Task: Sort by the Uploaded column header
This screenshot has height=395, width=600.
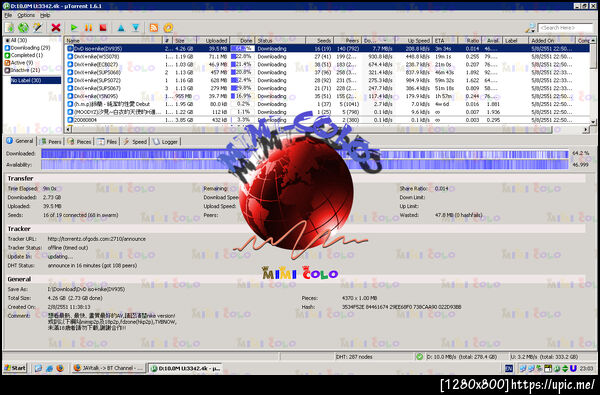Action: click(213, 41)
